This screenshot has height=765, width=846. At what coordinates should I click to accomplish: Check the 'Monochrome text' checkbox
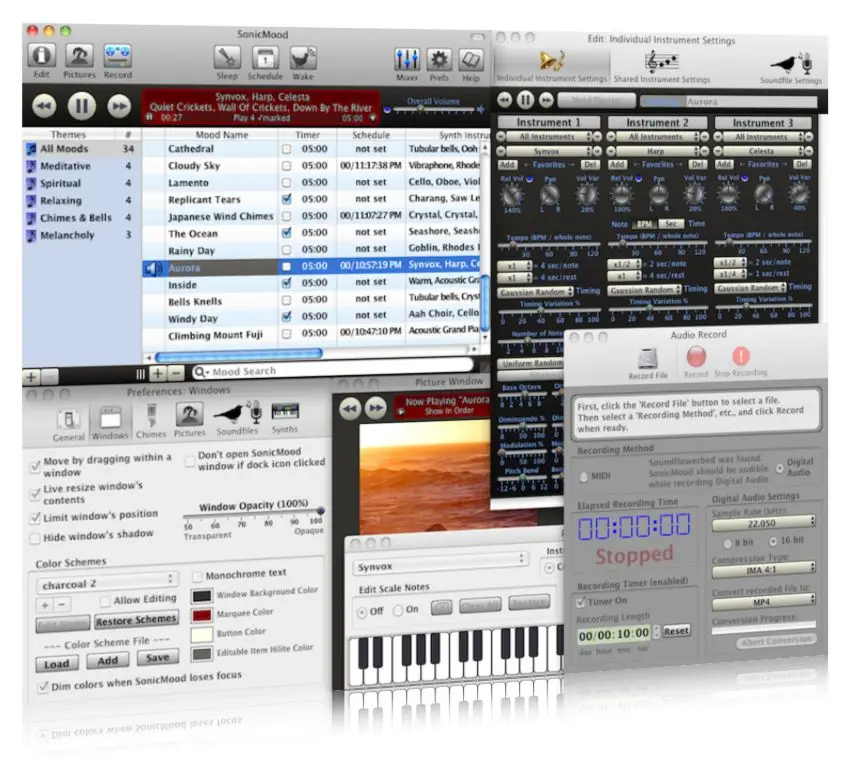197,577
